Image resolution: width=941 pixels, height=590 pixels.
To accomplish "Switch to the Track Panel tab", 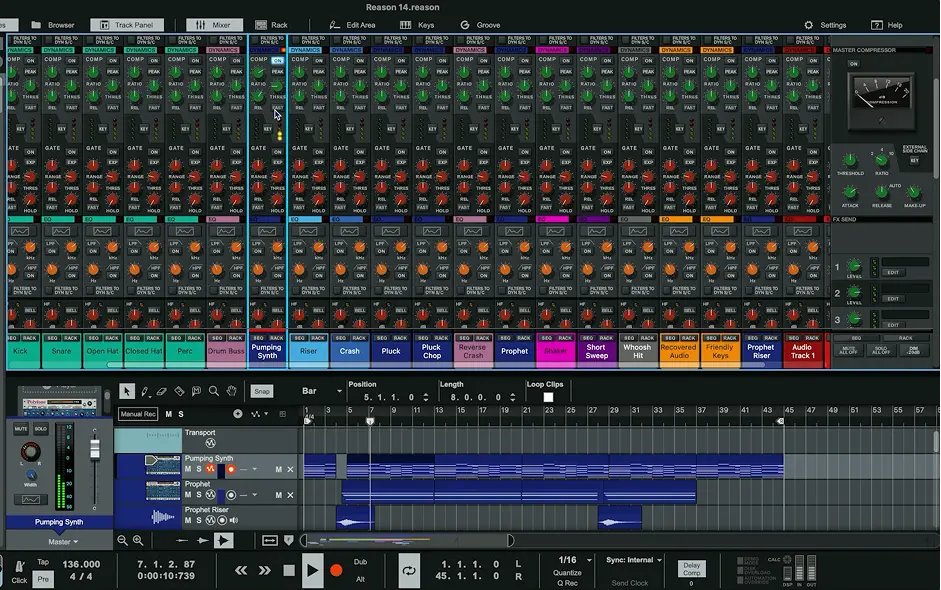I will [127, 25].
